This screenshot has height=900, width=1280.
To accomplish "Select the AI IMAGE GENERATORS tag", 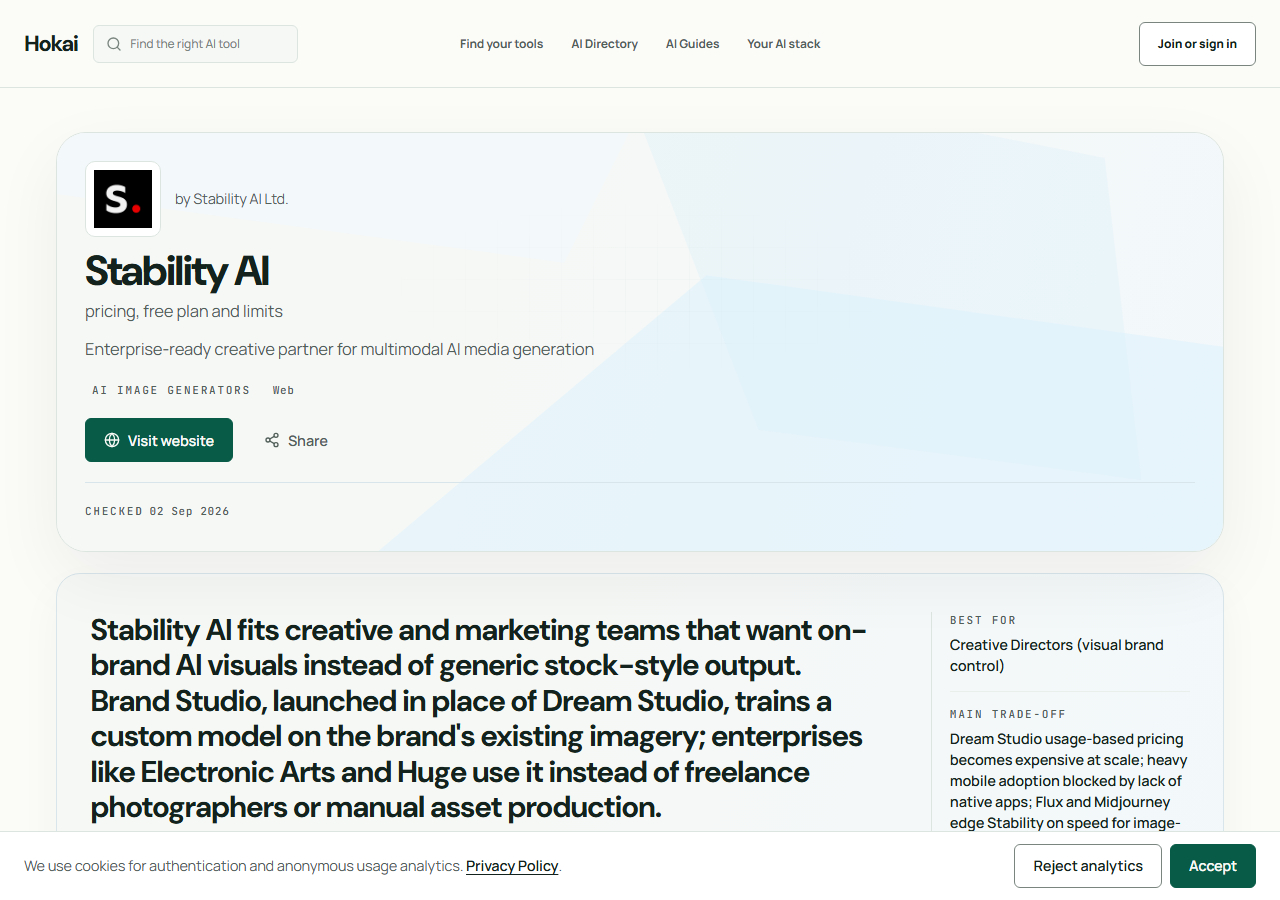I will click(171, 390).
